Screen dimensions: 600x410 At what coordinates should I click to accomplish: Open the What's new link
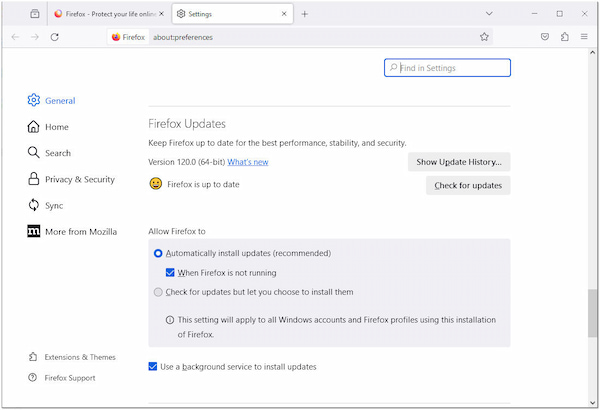248,162
